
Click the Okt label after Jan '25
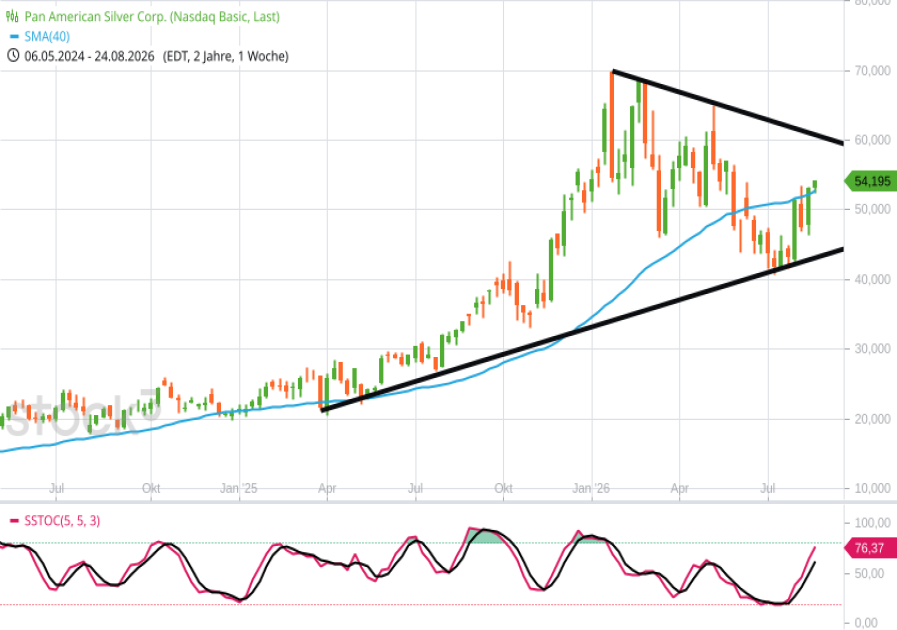(x=503, y=488)
